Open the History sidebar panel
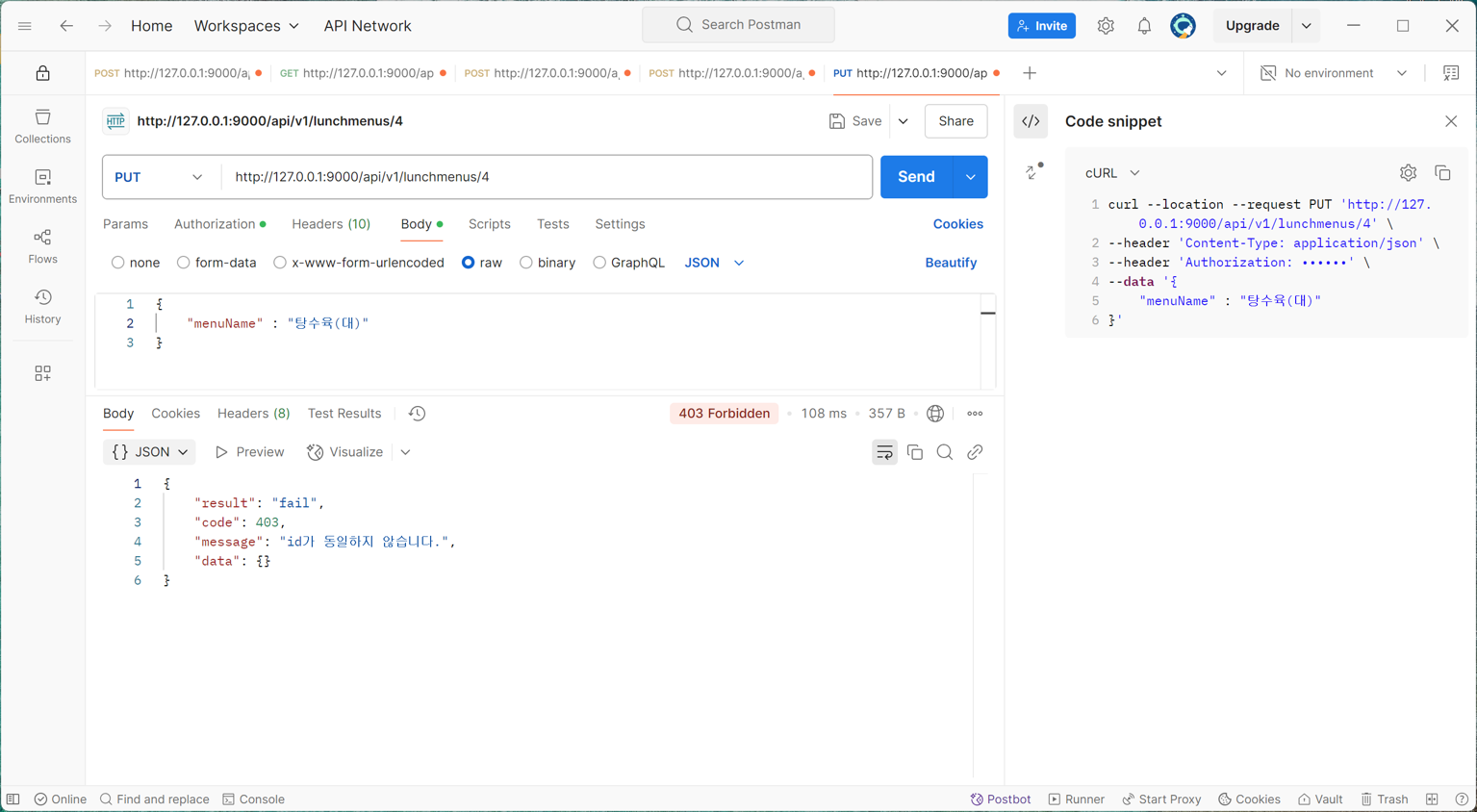This screenshot has width=1477, height=812. tap(42, 307)
